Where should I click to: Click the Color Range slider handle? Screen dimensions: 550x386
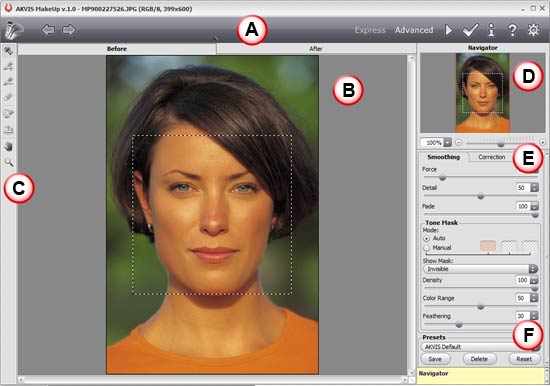(481, 307)
